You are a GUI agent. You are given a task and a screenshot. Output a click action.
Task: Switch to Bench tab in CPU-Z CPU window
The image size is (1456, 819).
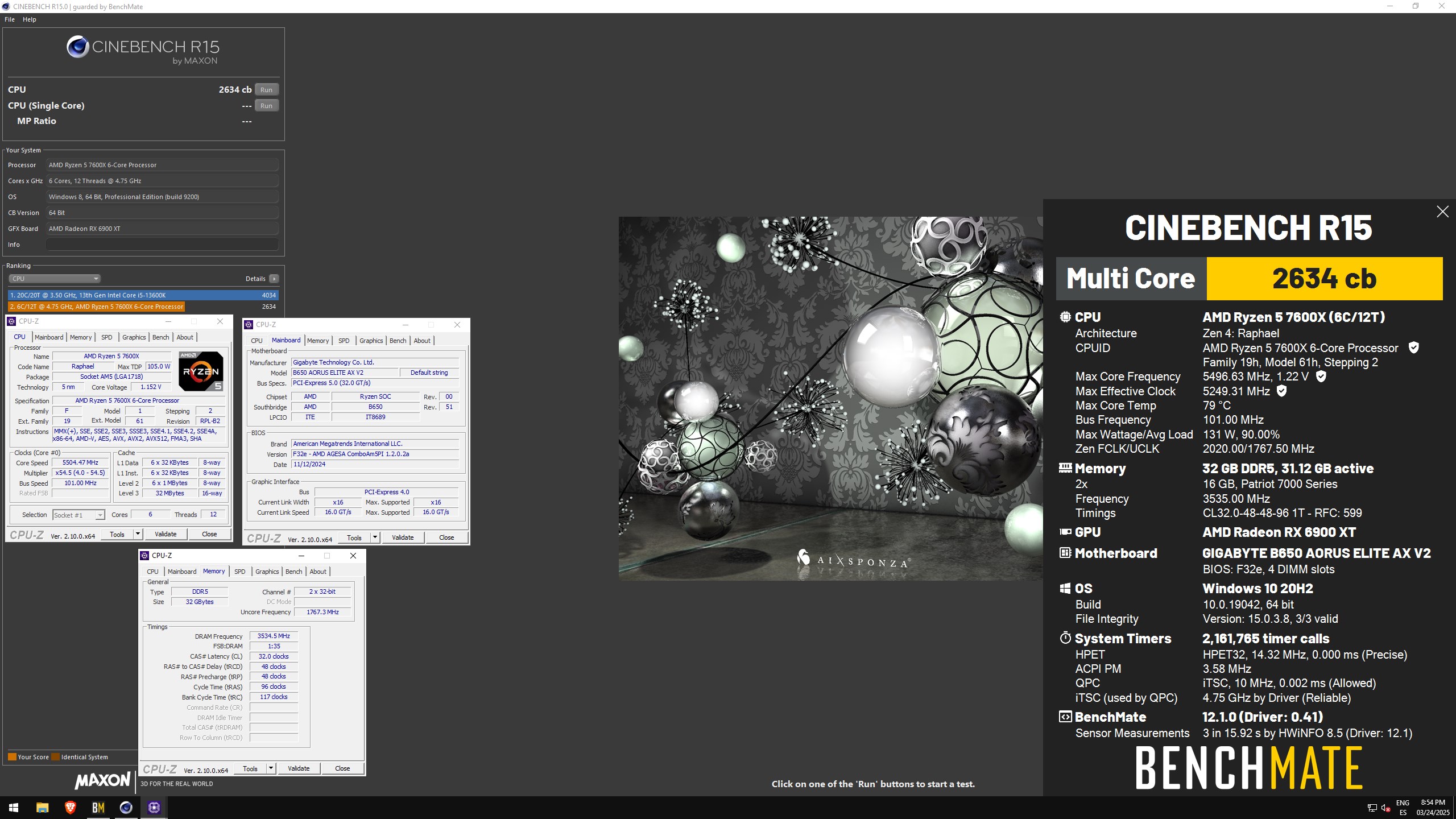point(161,337)
